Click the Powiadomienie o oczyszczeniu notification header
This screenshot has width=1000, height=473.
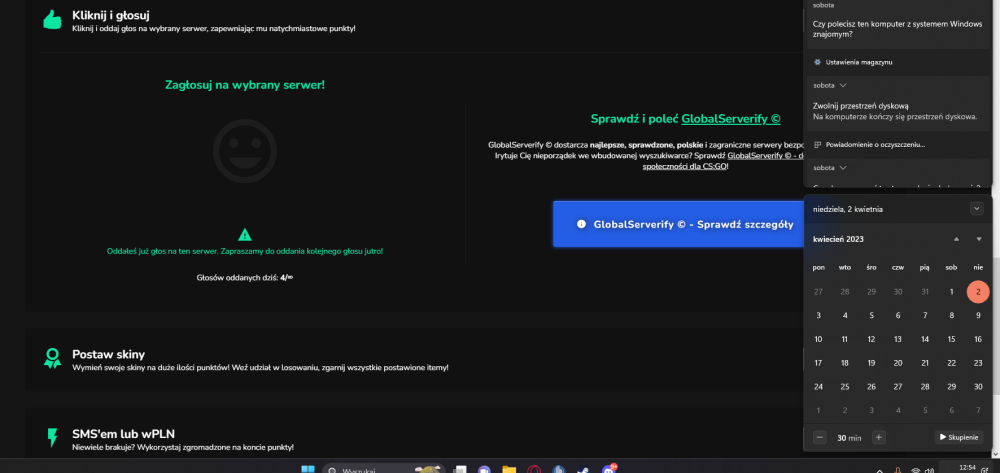(869, 145)
